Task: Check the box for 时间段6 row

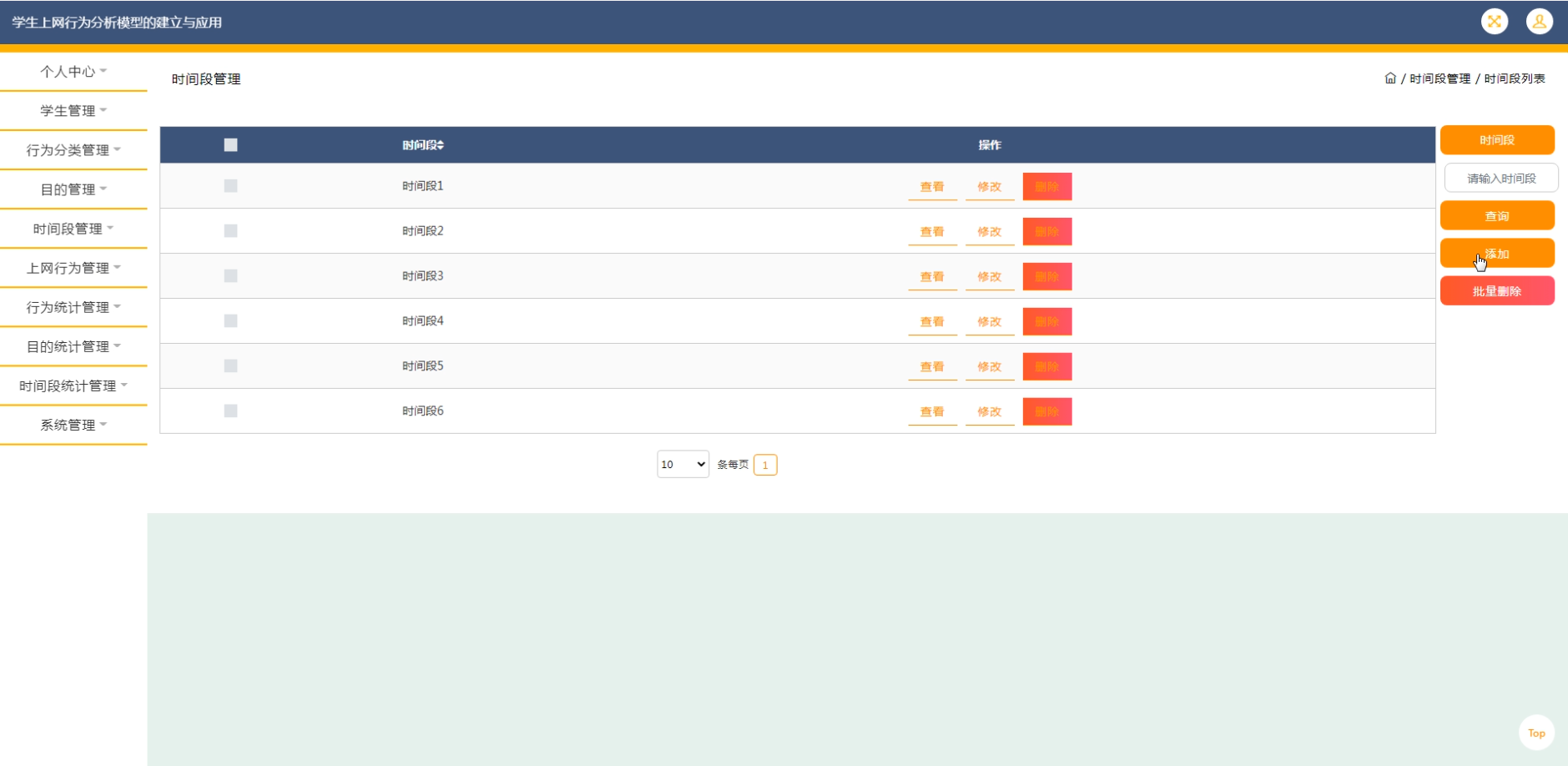Action: (x=231, y=411)
